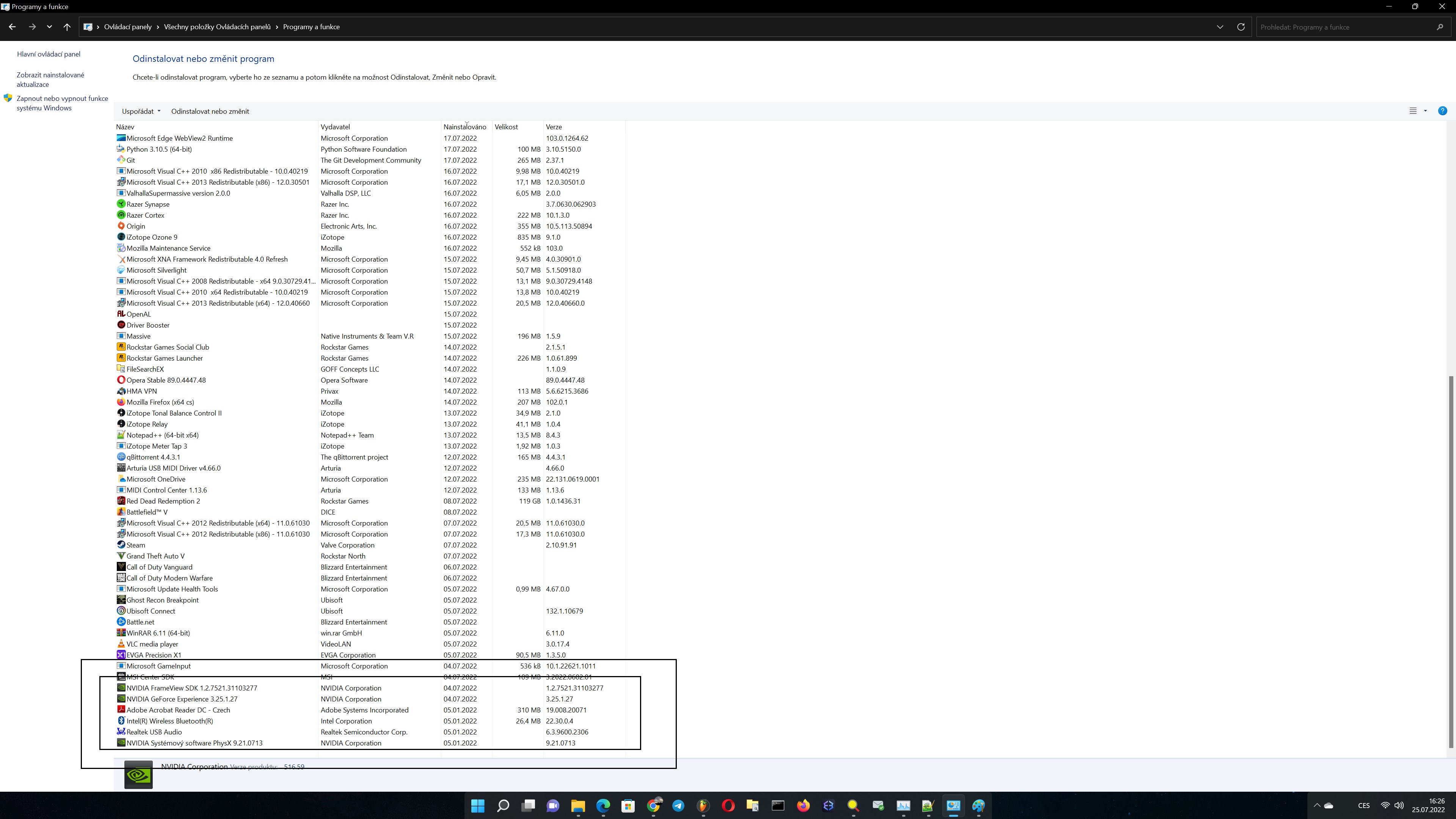Click the Prohledat Programy a funkce search box
This screenshot has height=819, width=1456.
[1345, 27]
